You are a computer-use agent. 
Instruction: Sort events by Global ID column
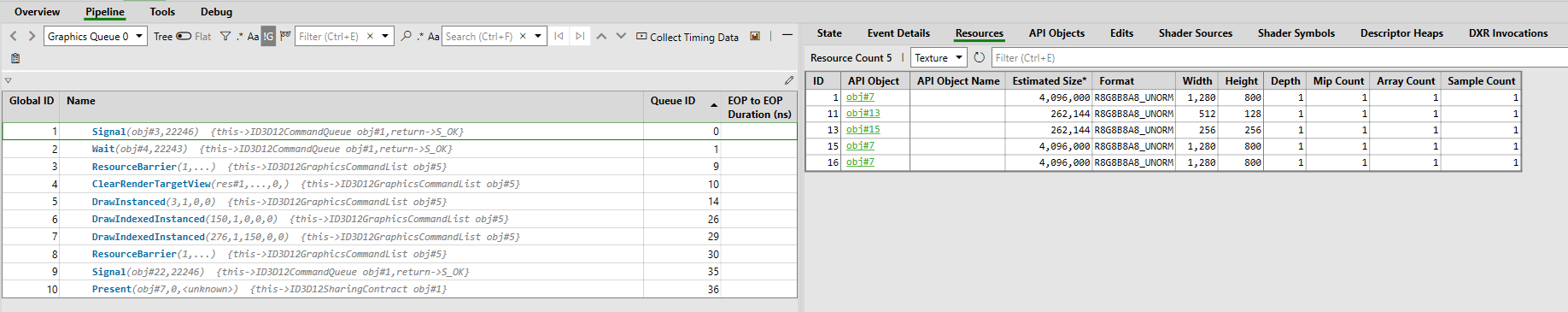(x=32, y=107)
